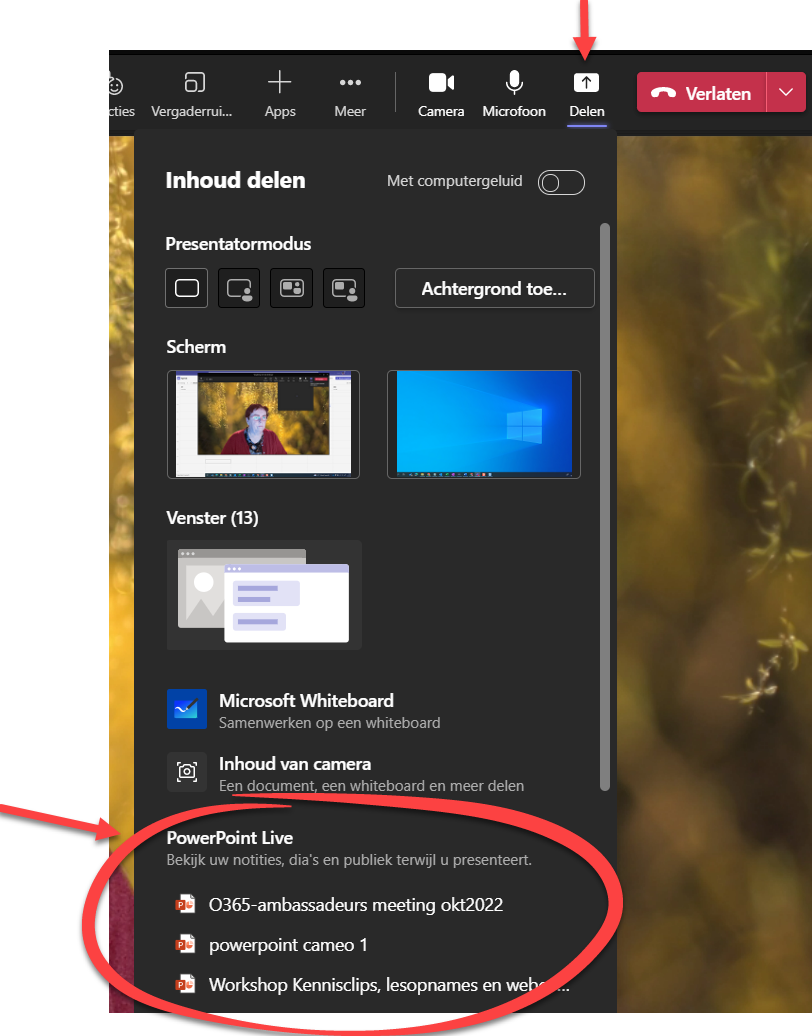Image resolution: width=812 pixels, height=1036 pixels.
Task: Open the Vergaderruimten toolbar button
Action: pyautogui.click(x=192, y=94)
